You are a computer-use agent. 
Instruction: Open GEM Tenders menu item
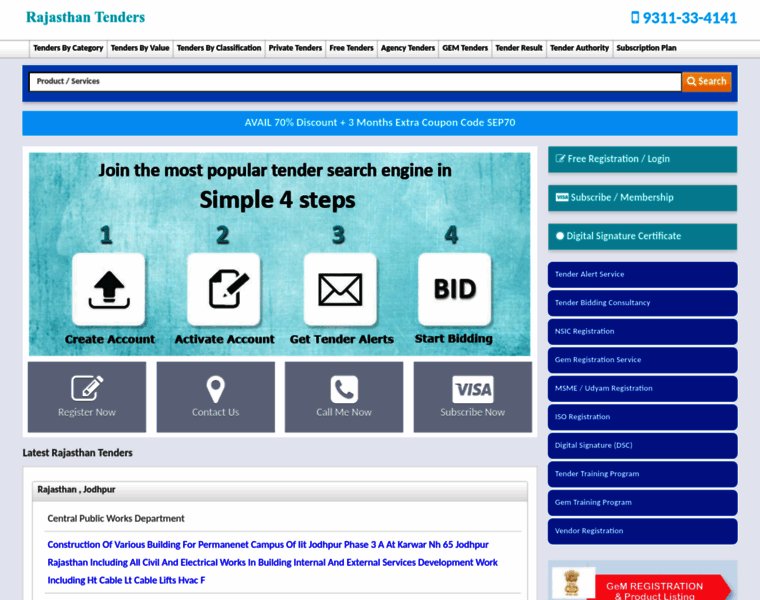pos(465,48)
